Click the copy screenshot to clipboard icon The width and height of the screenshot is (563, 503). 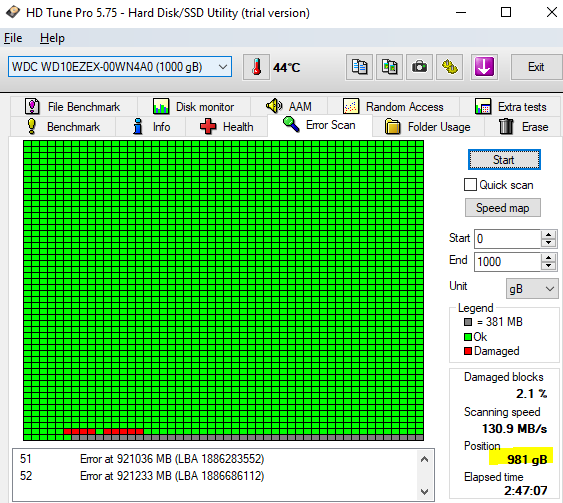click(x=390, y=67)
